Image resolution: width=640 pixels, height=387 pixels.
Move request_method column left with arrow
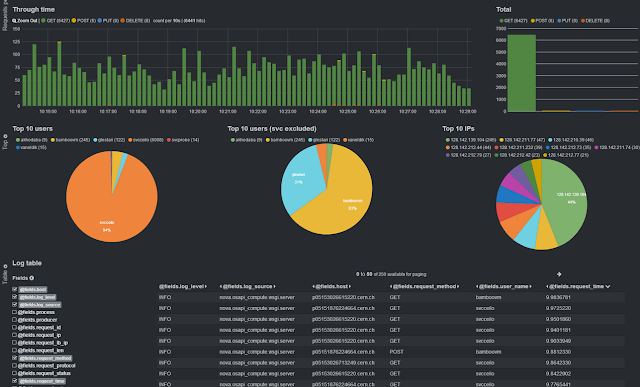point(391,287)
